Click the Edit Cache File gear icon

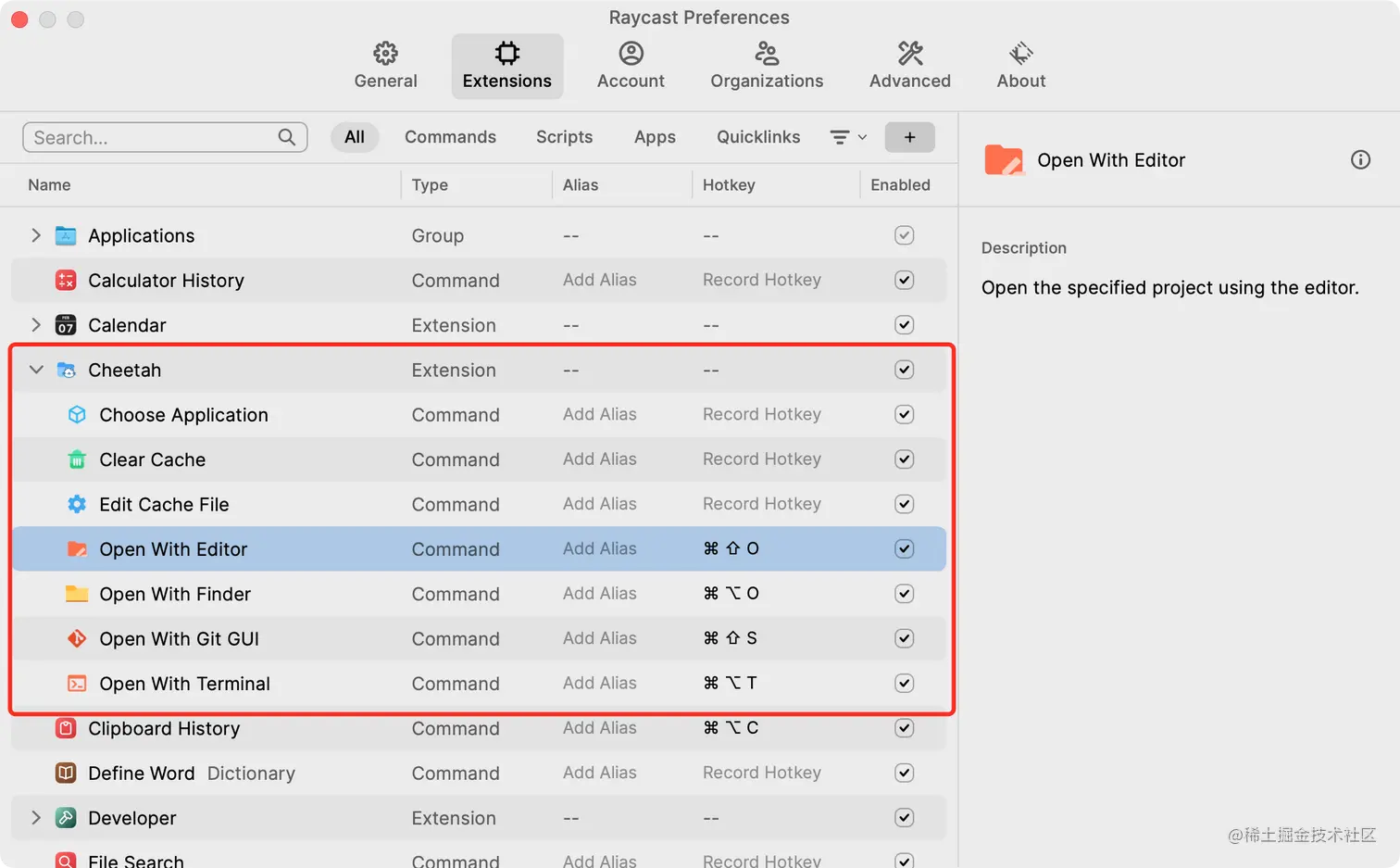[77, 504]
